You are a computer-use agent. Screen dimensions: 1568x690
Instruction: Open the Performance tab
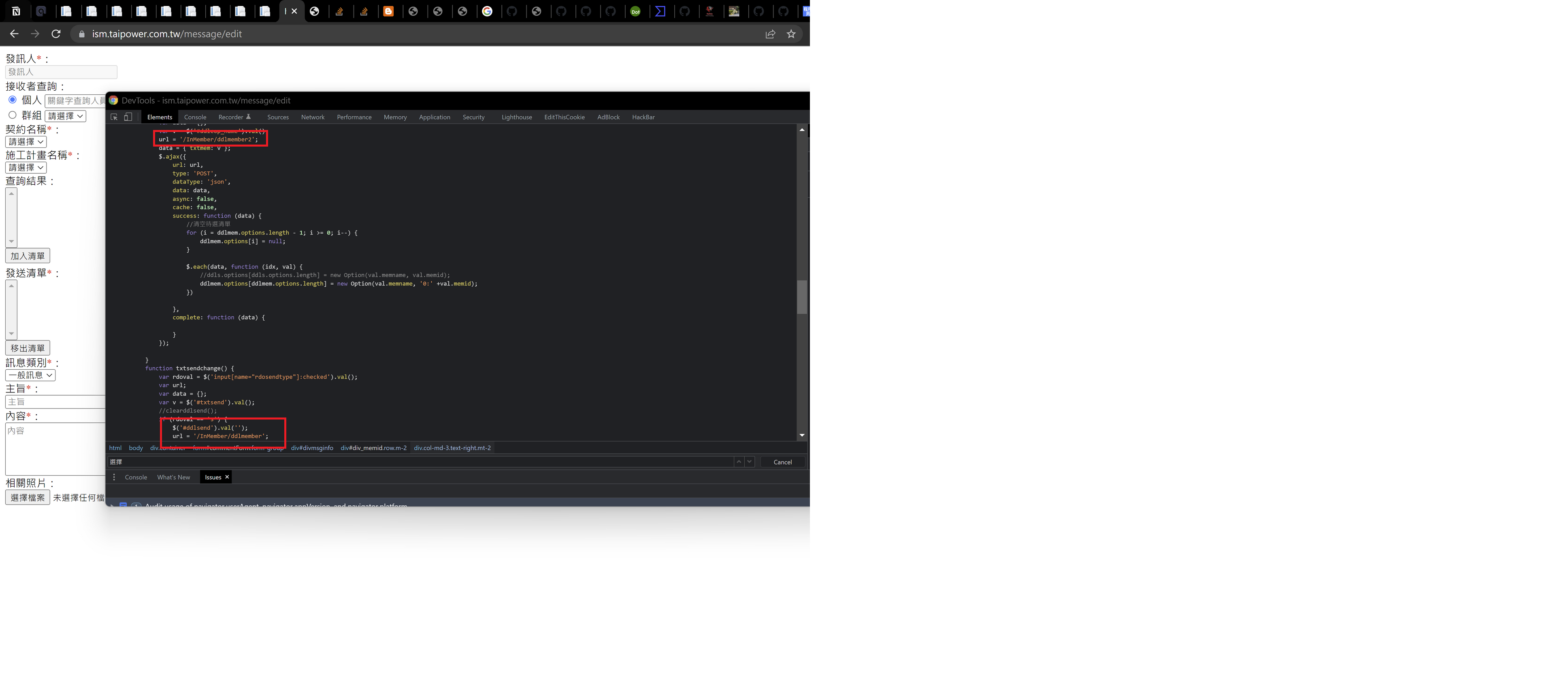pyautogui.click(x=354, y=117)
